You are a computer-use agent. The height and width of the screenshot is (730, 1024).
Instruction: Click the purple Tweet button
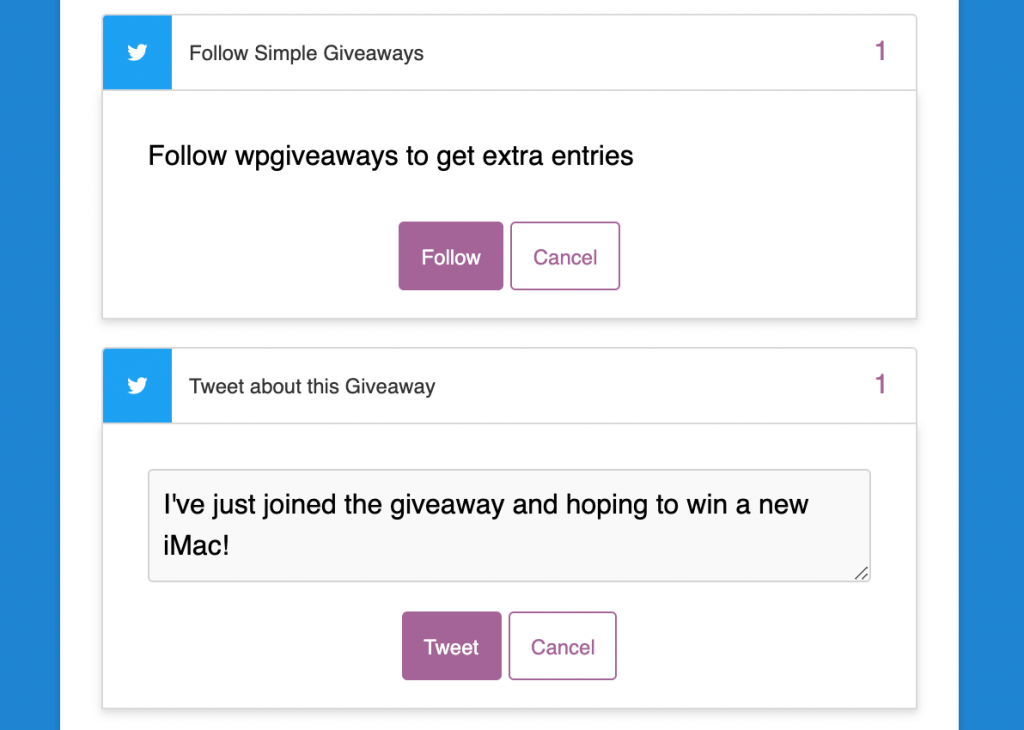[x=451, y=646]
